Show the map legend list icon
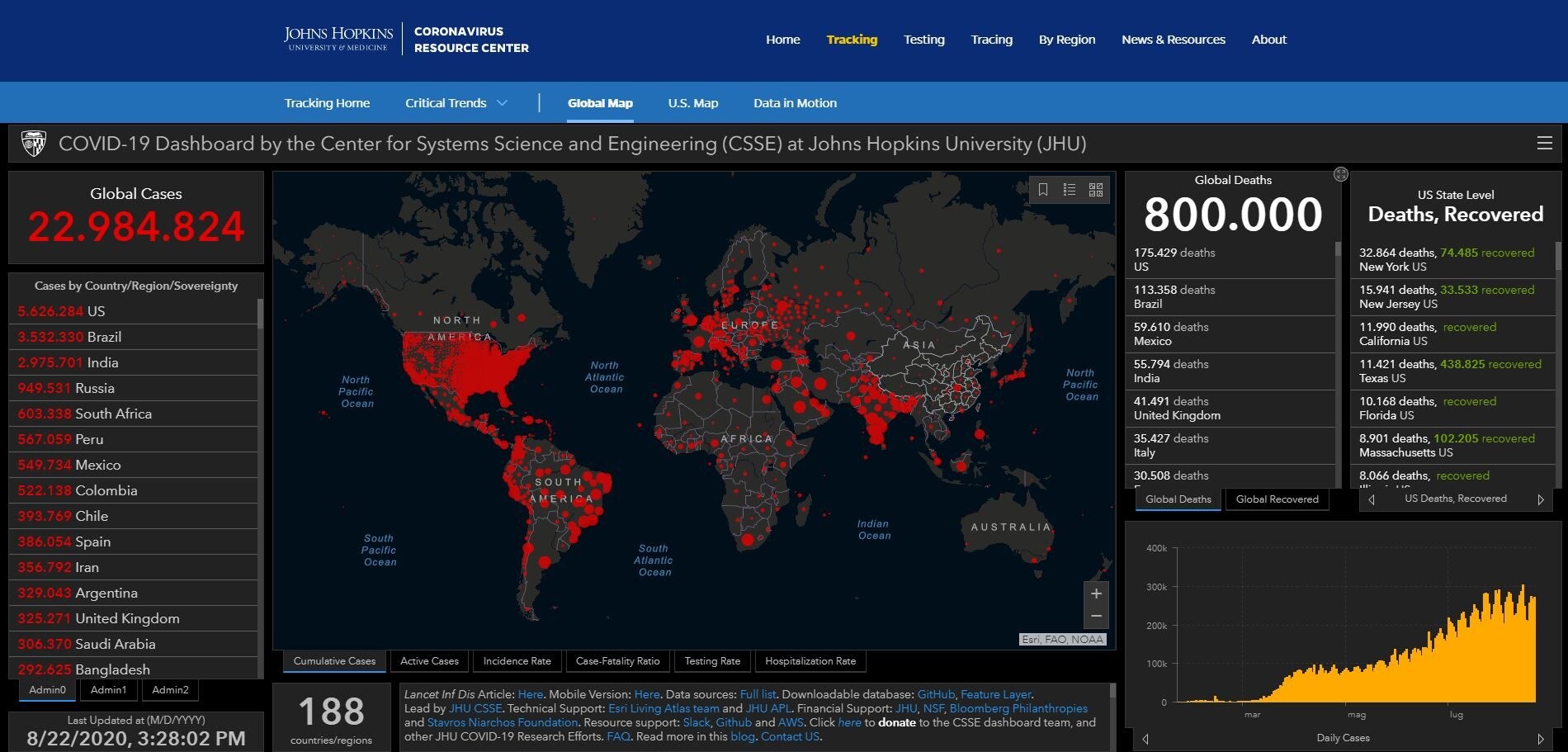The width and height of the screenshot is (1568, 752). [1070, 190]
